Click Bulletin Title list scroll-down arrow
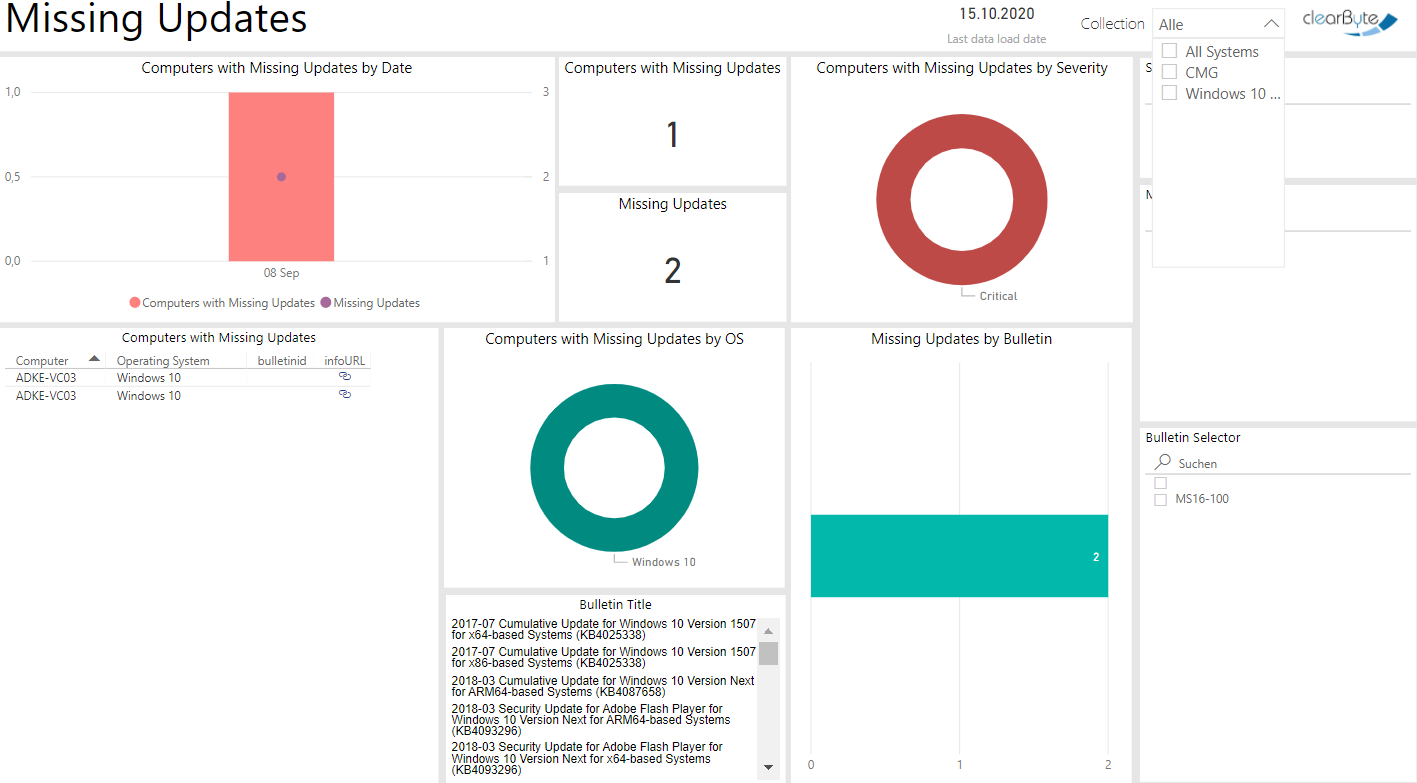Viewport: 1417px width, 783px height. (x=768, y=767)
